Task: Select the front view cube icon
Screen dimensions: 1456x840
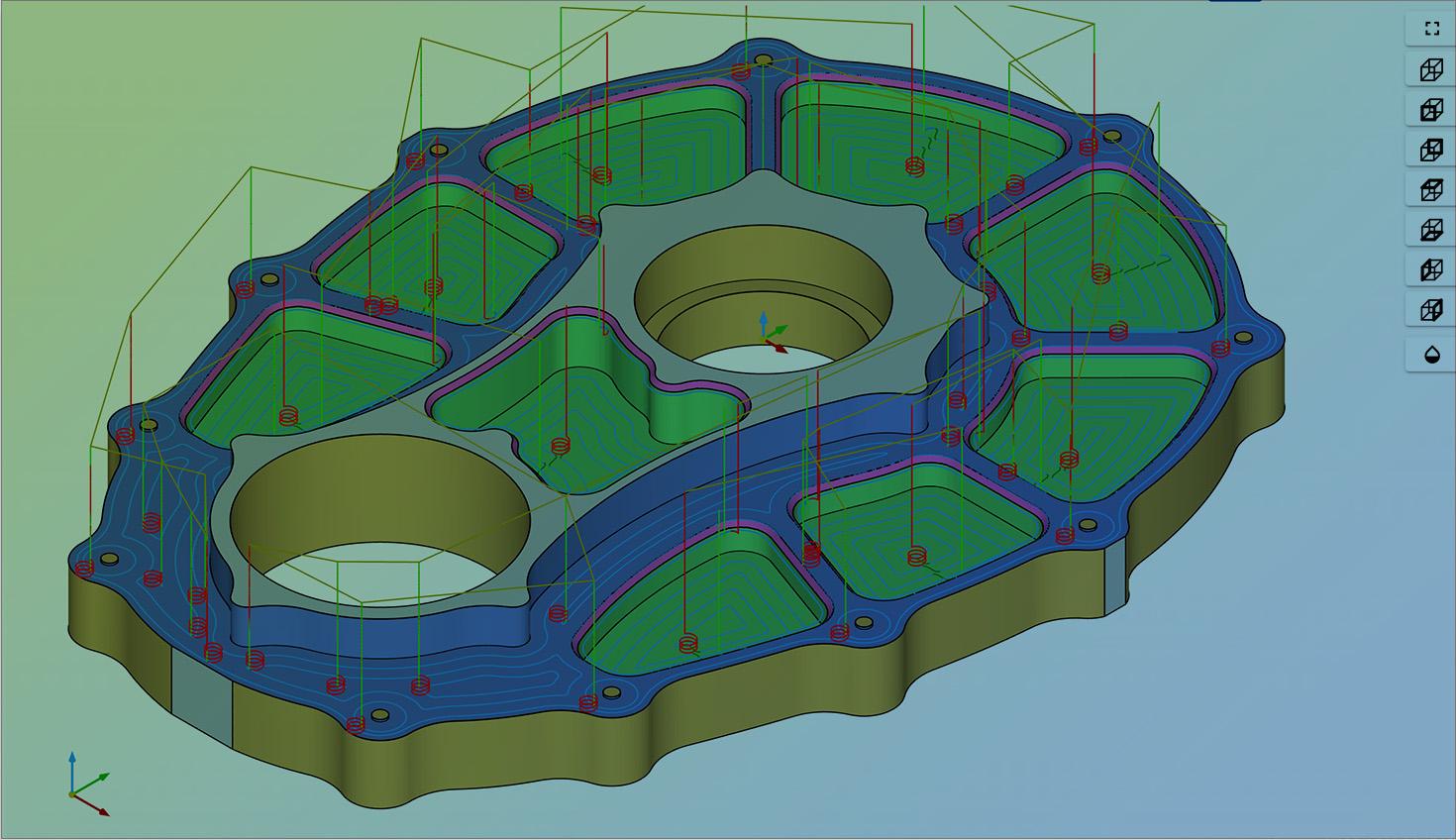Action: [x=1431, y=110]
